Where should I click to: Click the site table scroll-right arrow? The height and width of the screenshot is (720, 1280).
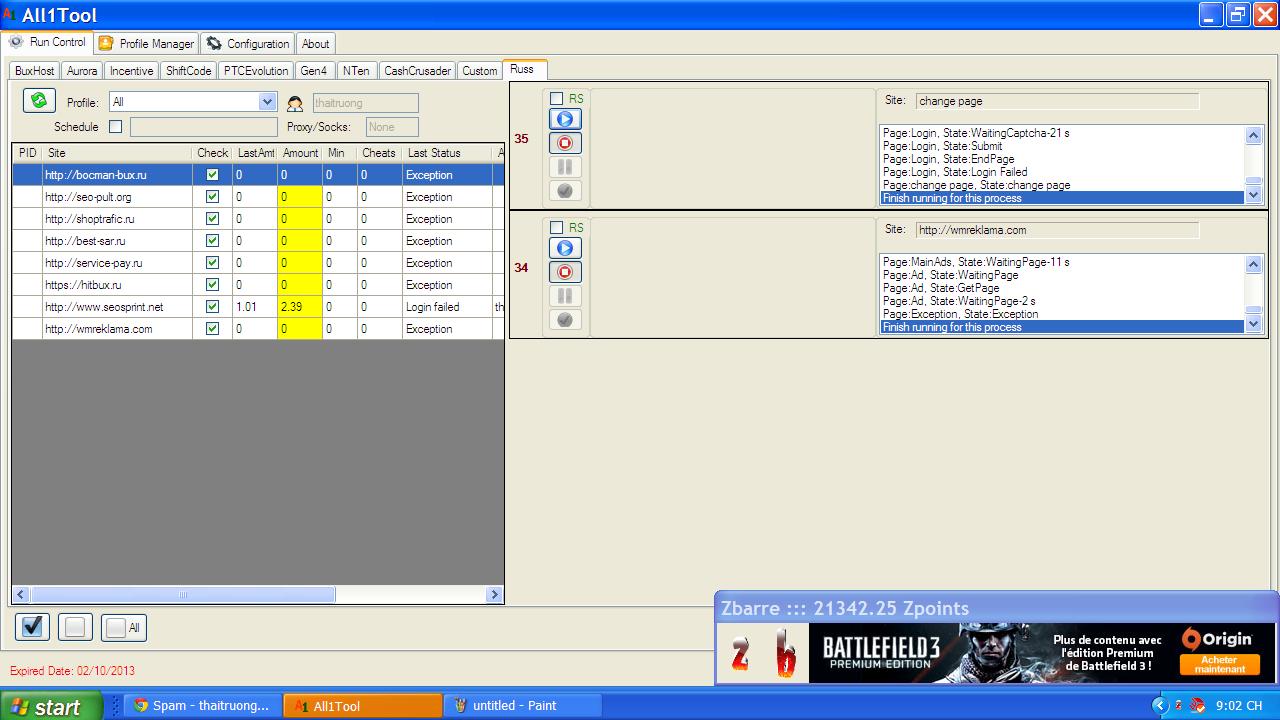pos(494,595)
